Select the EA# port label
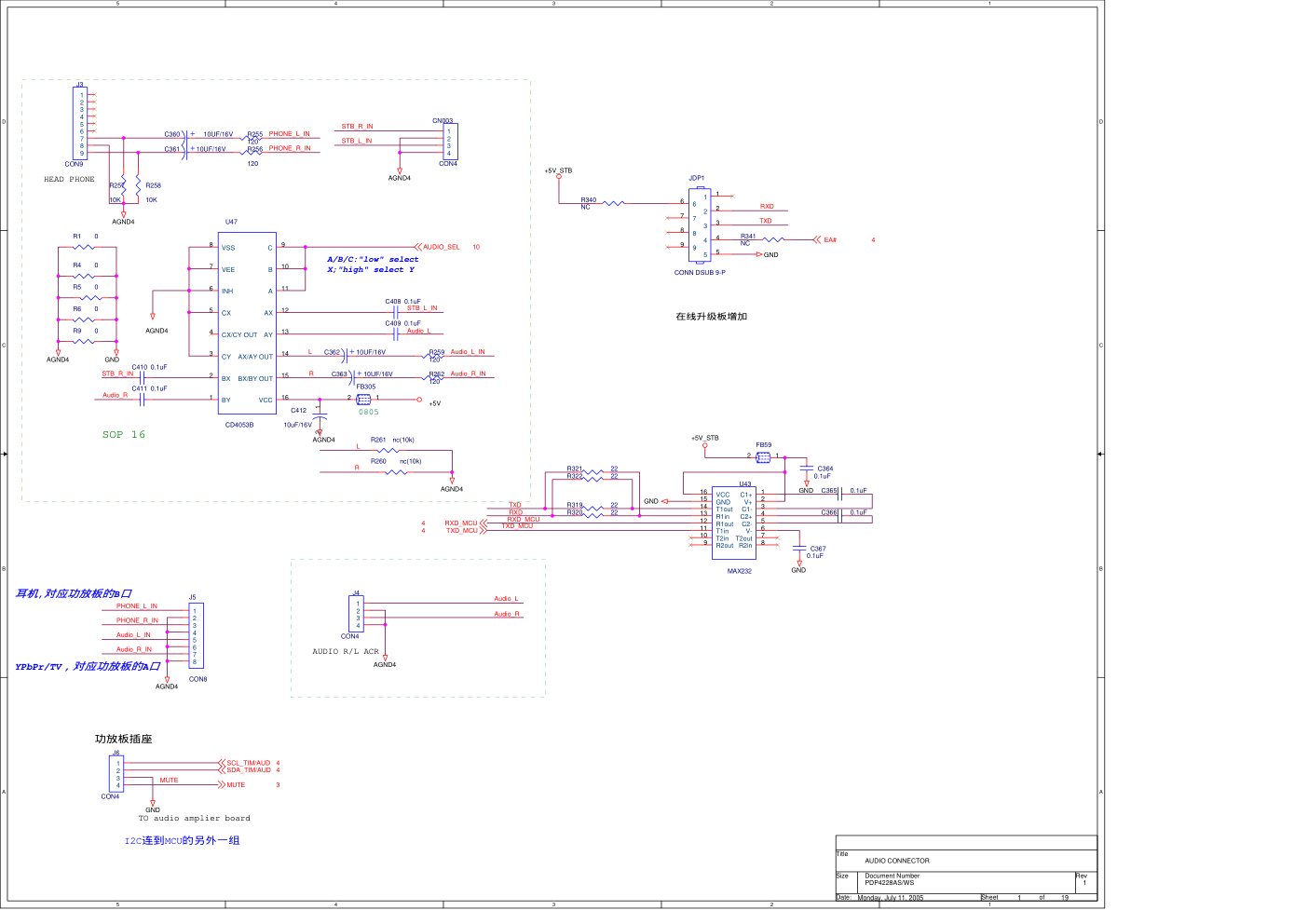1308x924 pixels. [830, 240]
